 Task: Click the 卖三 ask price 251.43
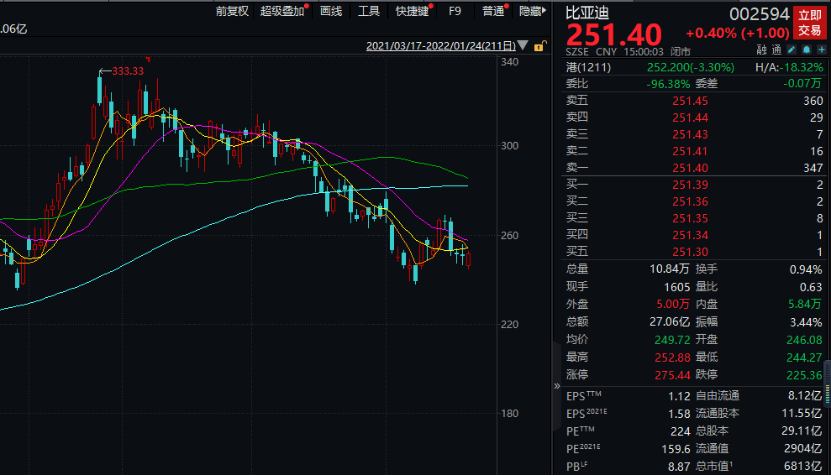tap(690, 135)
